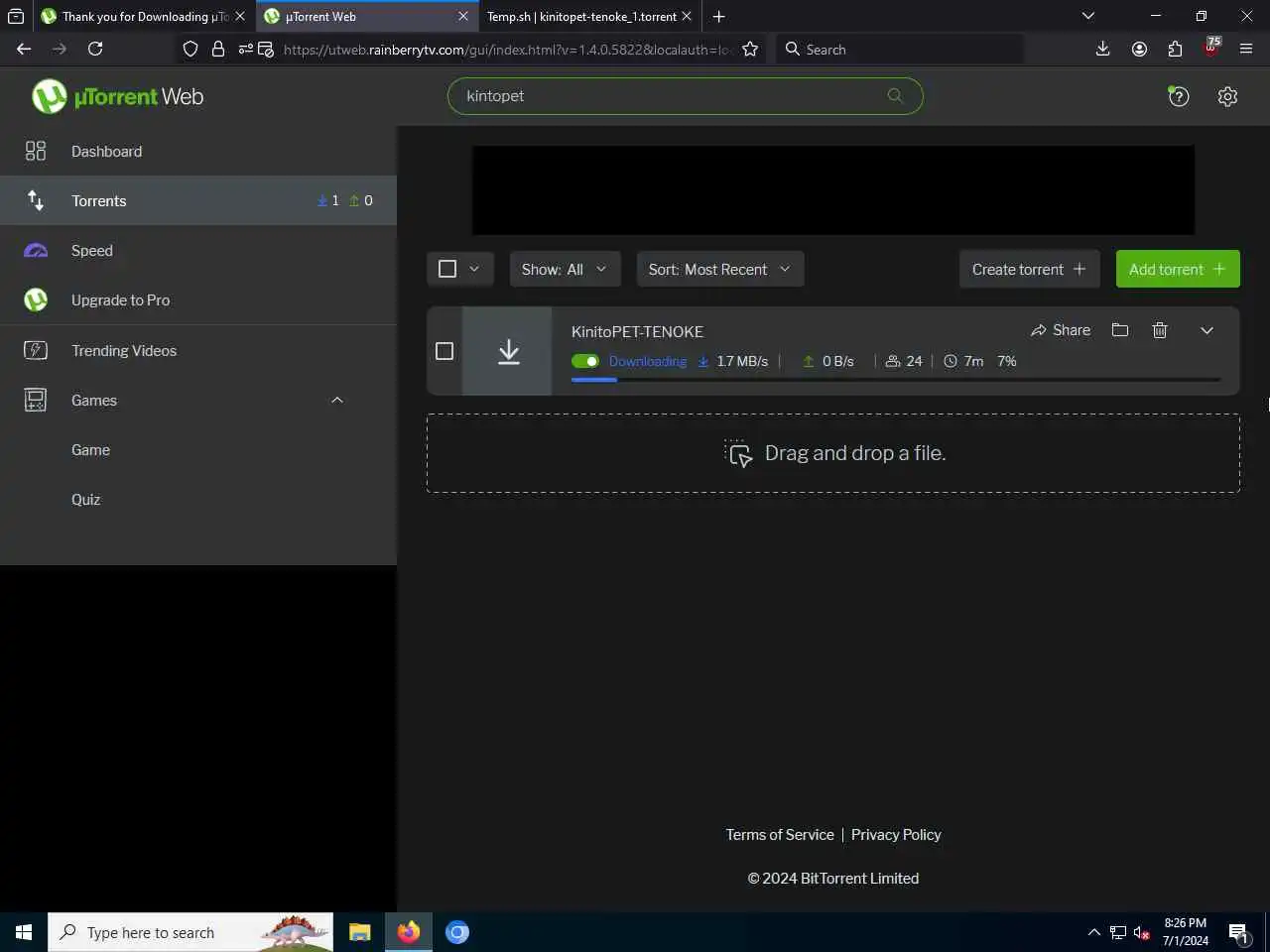Open the notification center icon

tap(1238, 932)
